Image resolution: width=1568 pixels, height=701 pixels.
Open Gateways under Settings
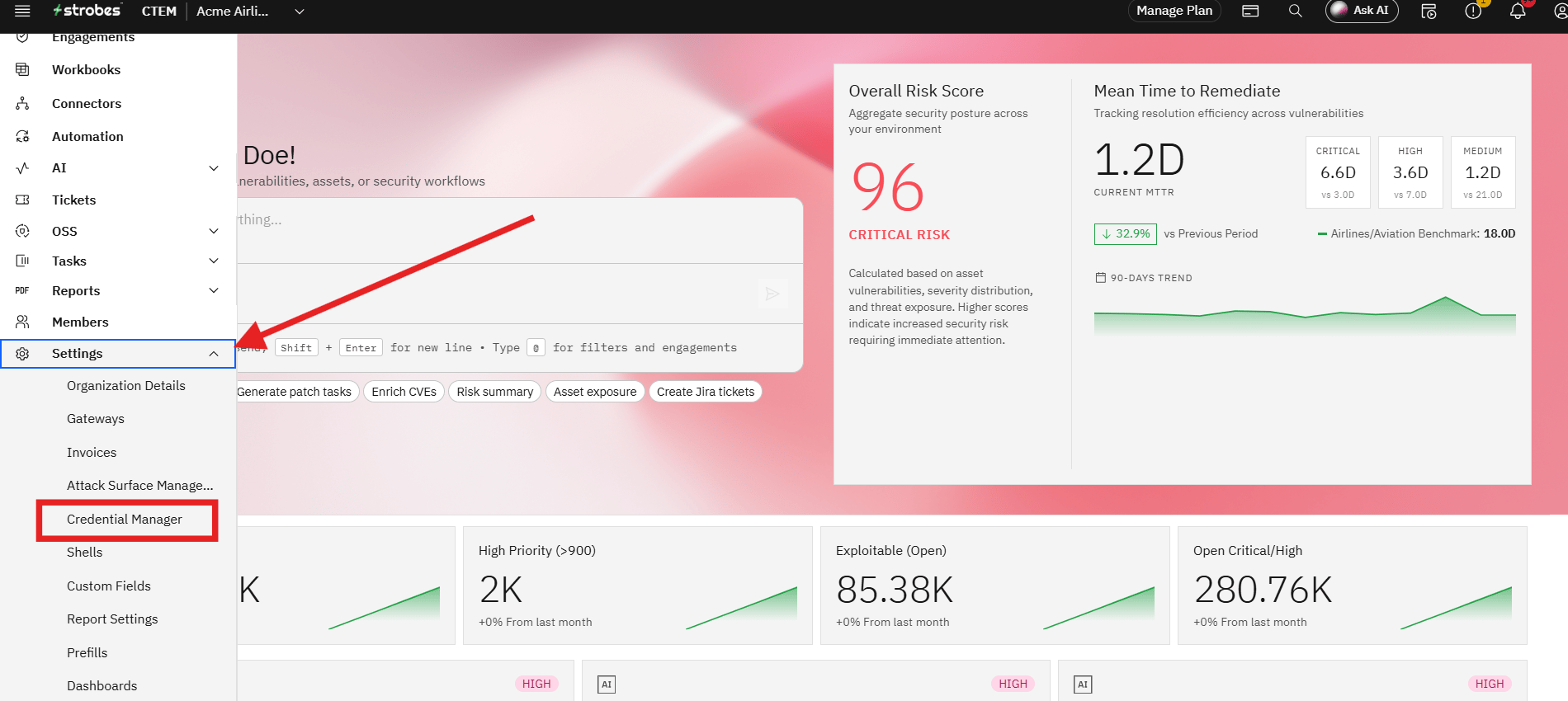tap(96, 419)
